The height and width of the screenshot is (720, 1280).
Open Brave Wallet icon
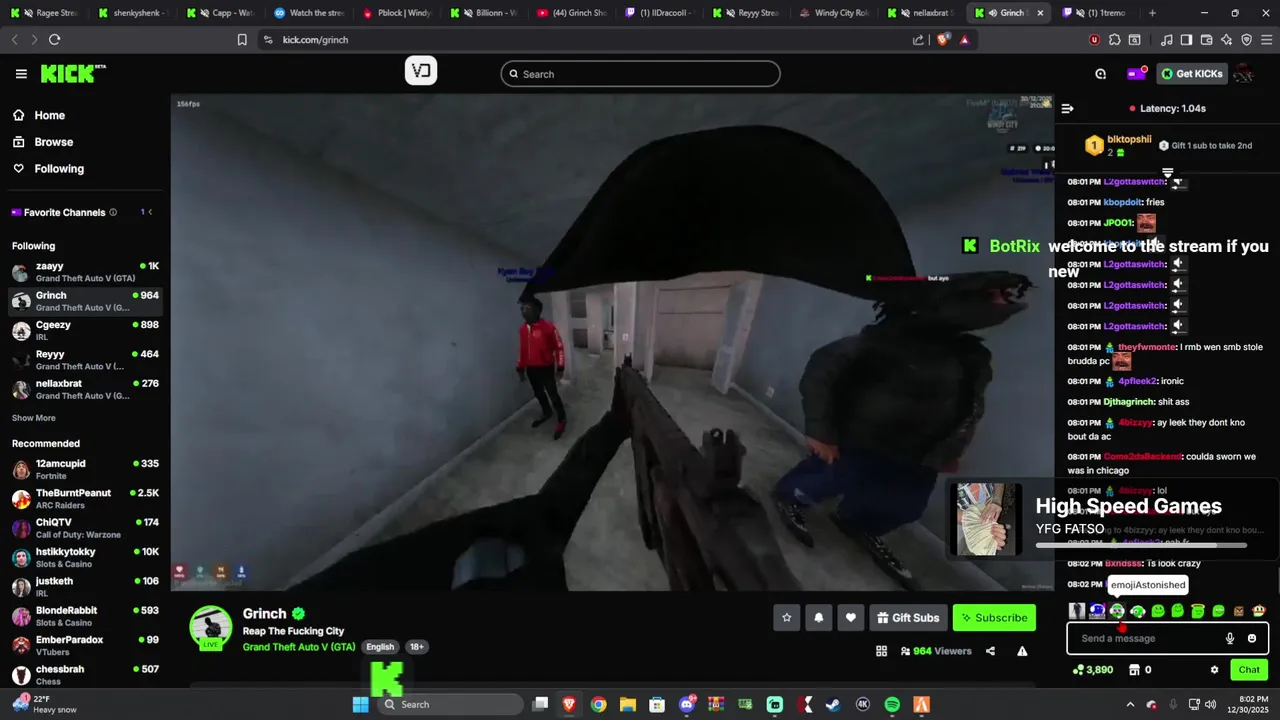(1206, 40)
